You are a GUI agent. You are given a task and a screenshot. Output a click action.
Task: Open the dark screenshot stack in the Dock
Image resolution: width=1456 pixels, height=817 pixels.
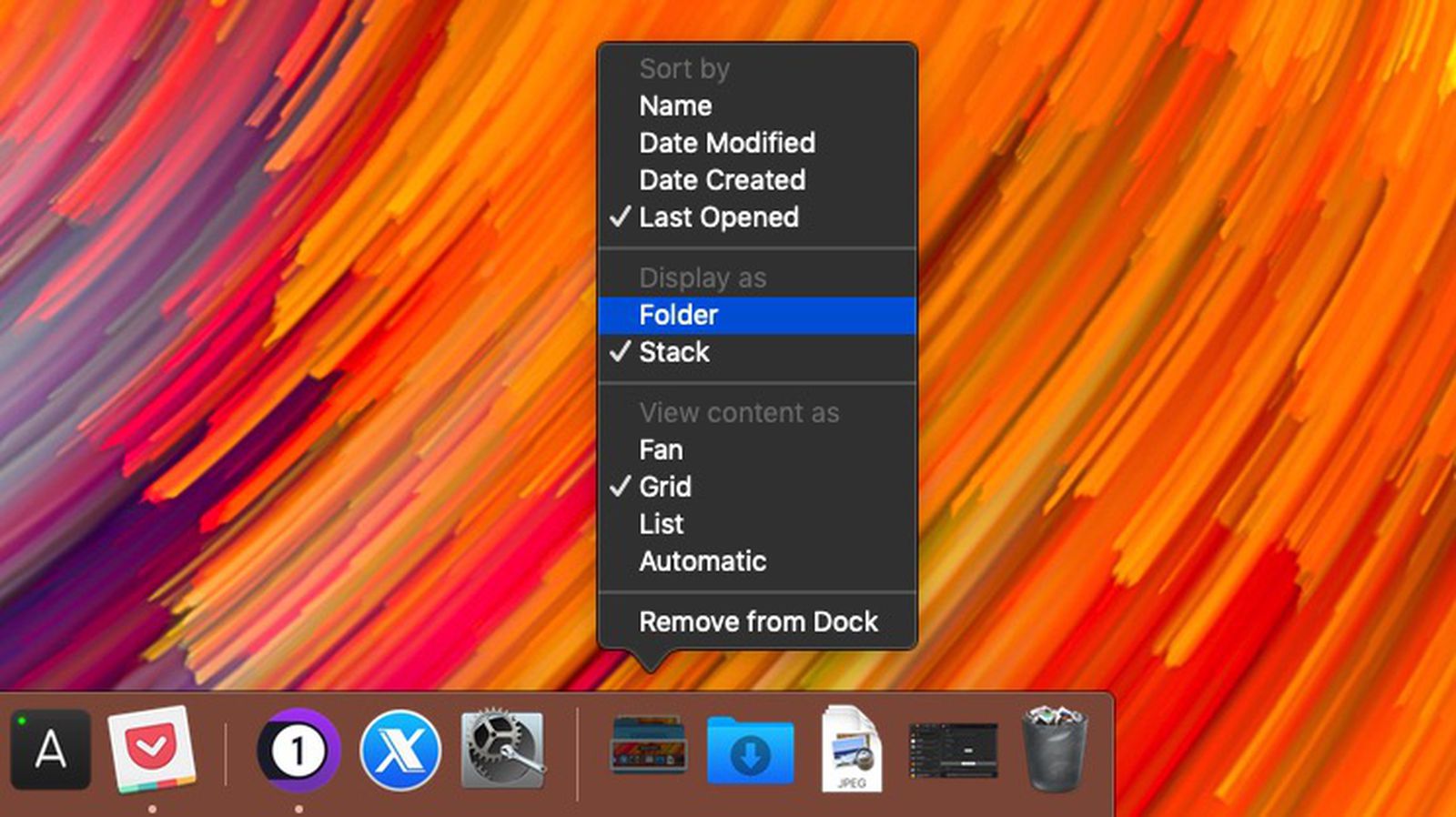tap(953, 750)
